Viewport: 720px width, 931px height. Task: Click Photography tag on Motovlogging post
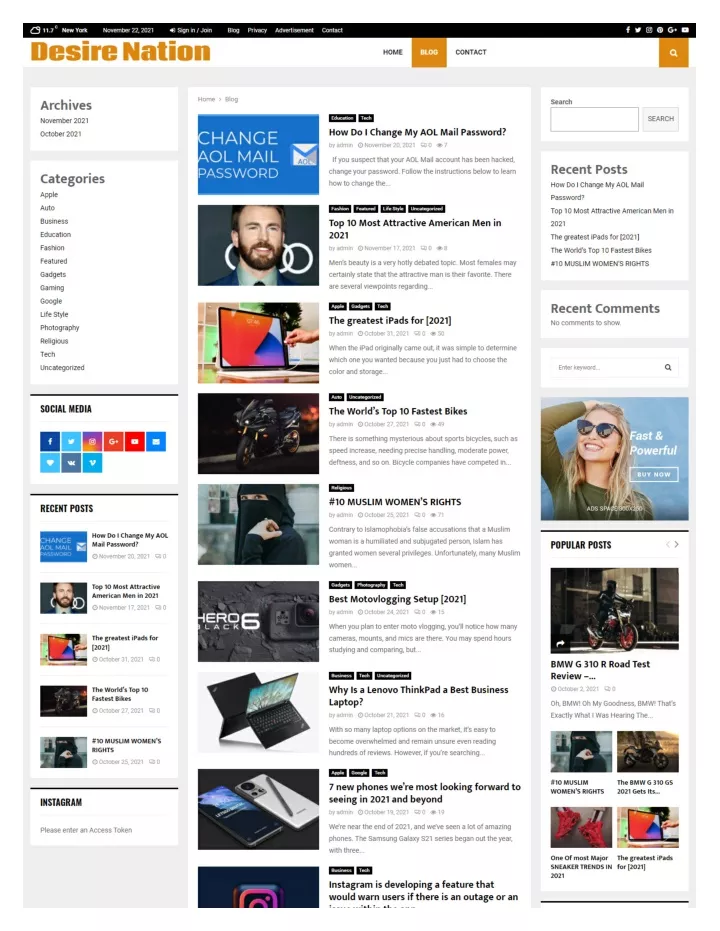pos(372,585)
